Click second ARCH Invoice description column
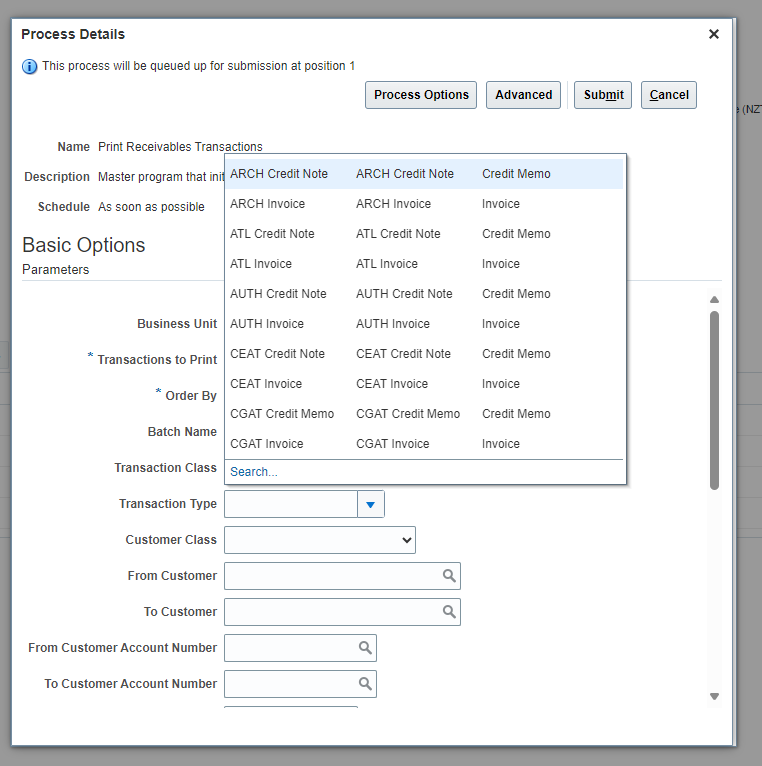Image resolution: width=762 pixels, height=766 pixels. coord(393,204)
